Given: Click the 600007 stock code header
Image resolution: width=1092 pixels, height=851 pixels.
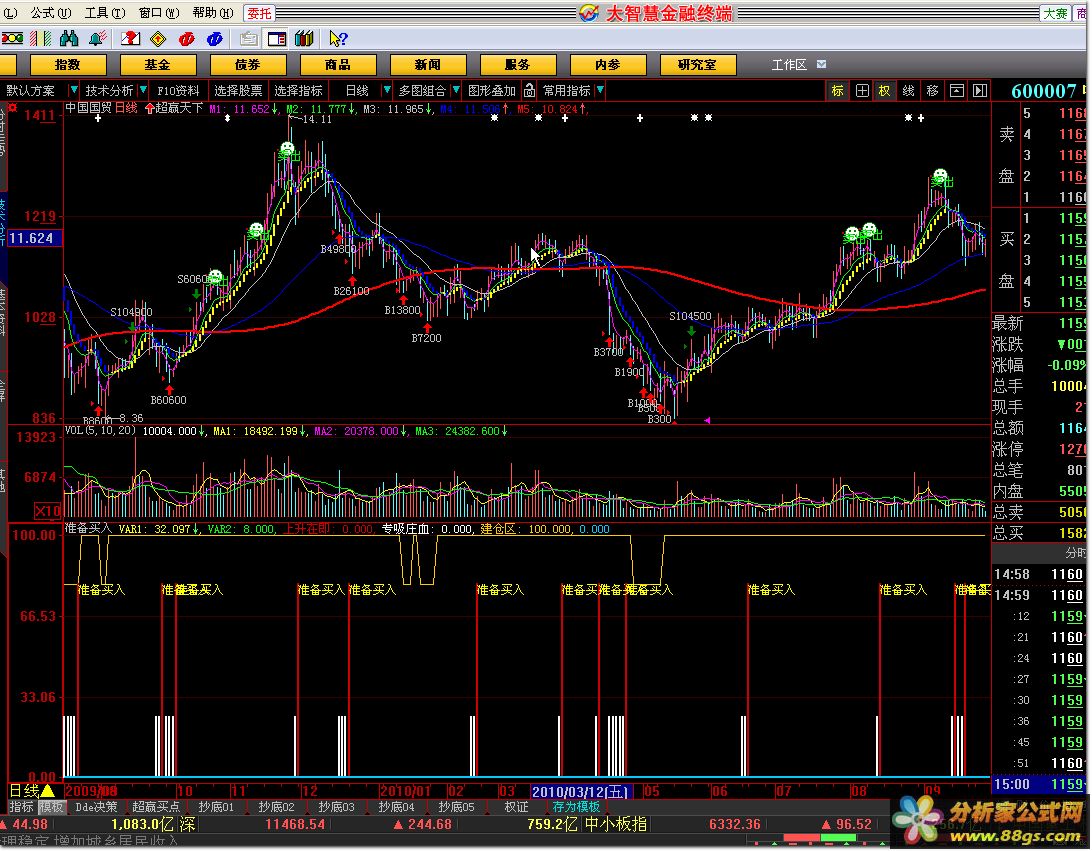Looking at the screenshot, I should [1043, 91].
